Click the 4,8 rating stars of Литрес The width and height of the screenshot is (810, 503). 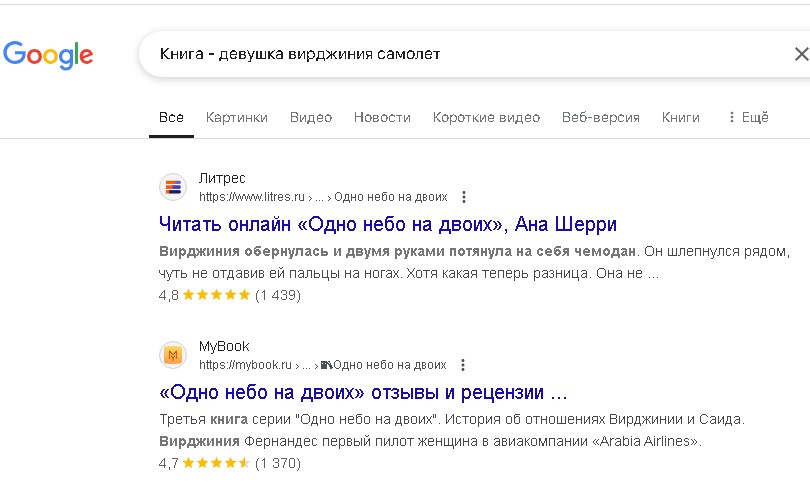216,295
